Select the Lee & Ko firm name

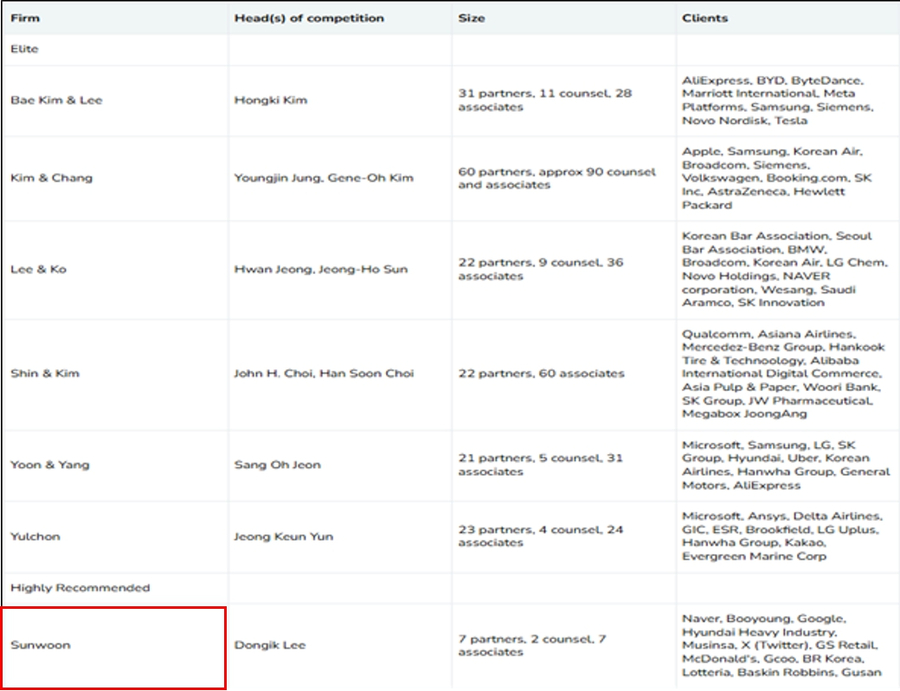point(39,269)
